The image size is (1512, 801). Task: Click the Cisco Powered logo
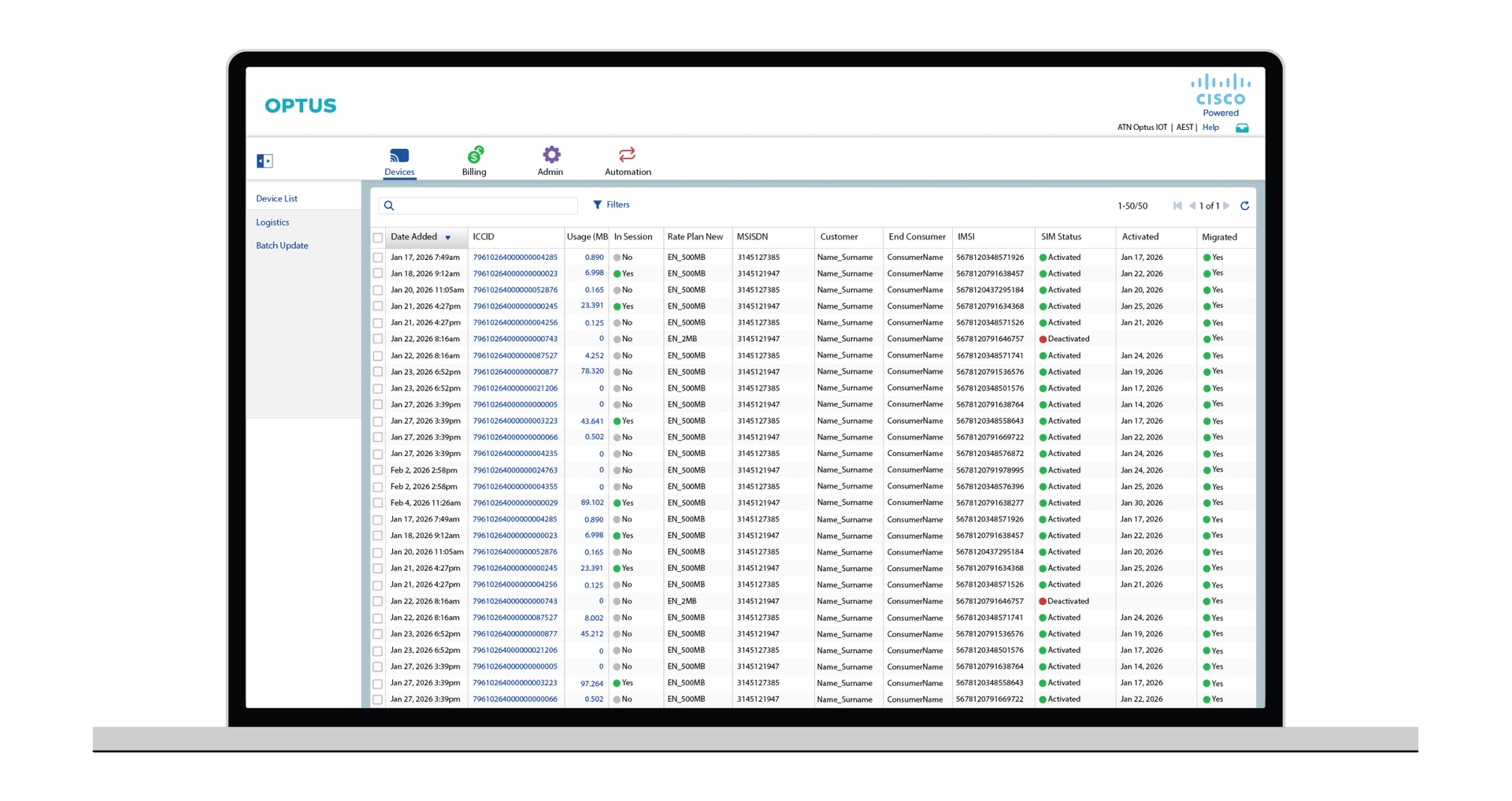coord(1221,95)
